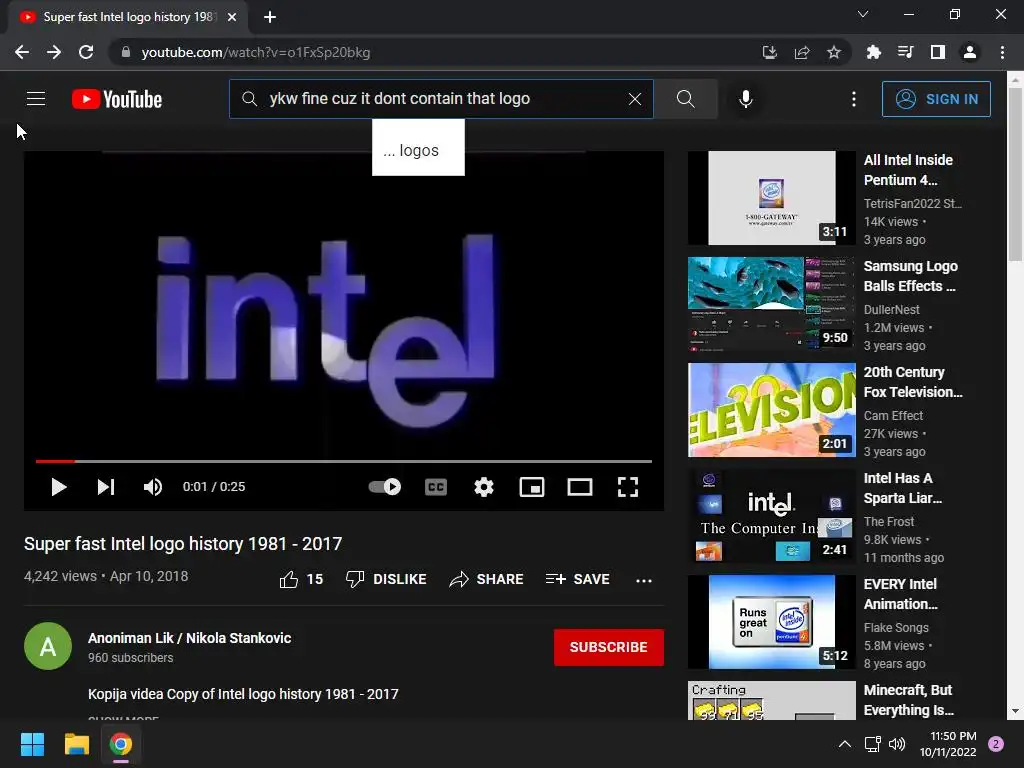
Task: Share this page from the address bar
Action: click(x=802, y=52)
